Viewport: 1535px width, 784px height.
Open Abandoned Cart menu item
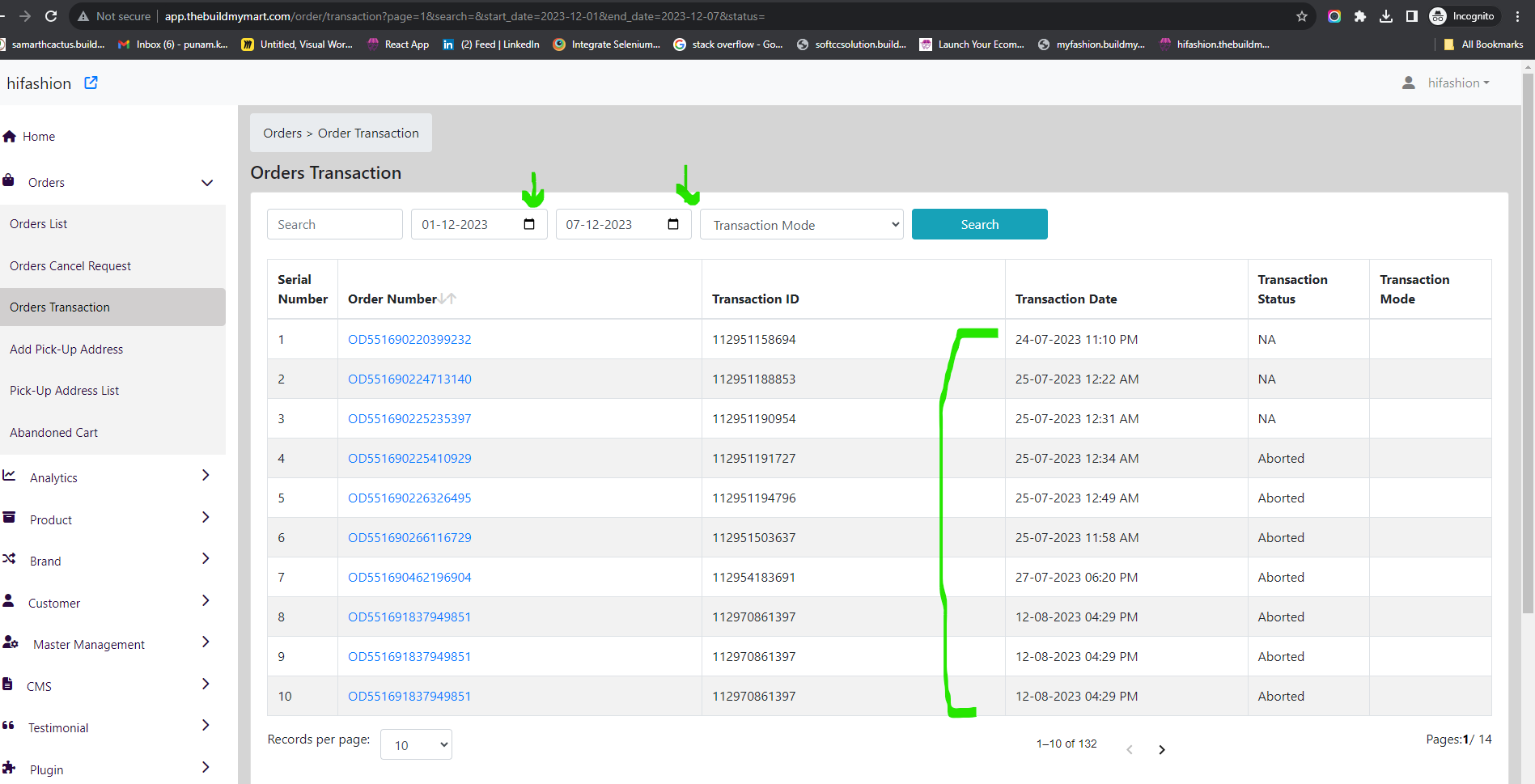112,433
